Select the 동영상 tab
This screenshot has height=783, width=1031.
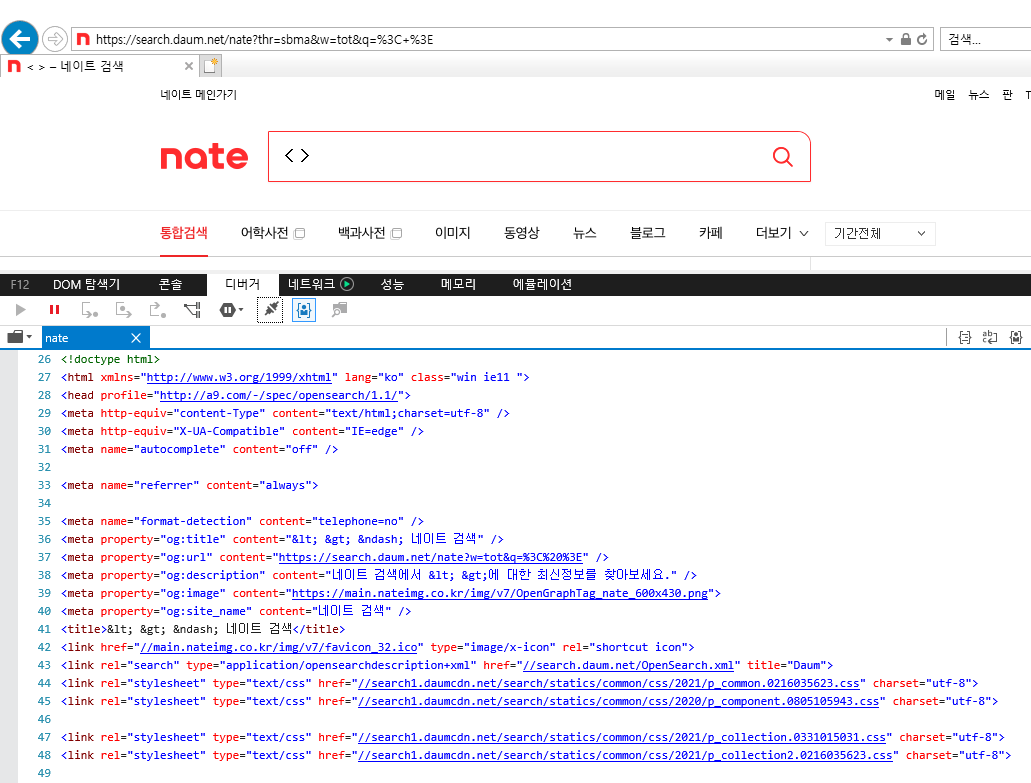point(521,233)
